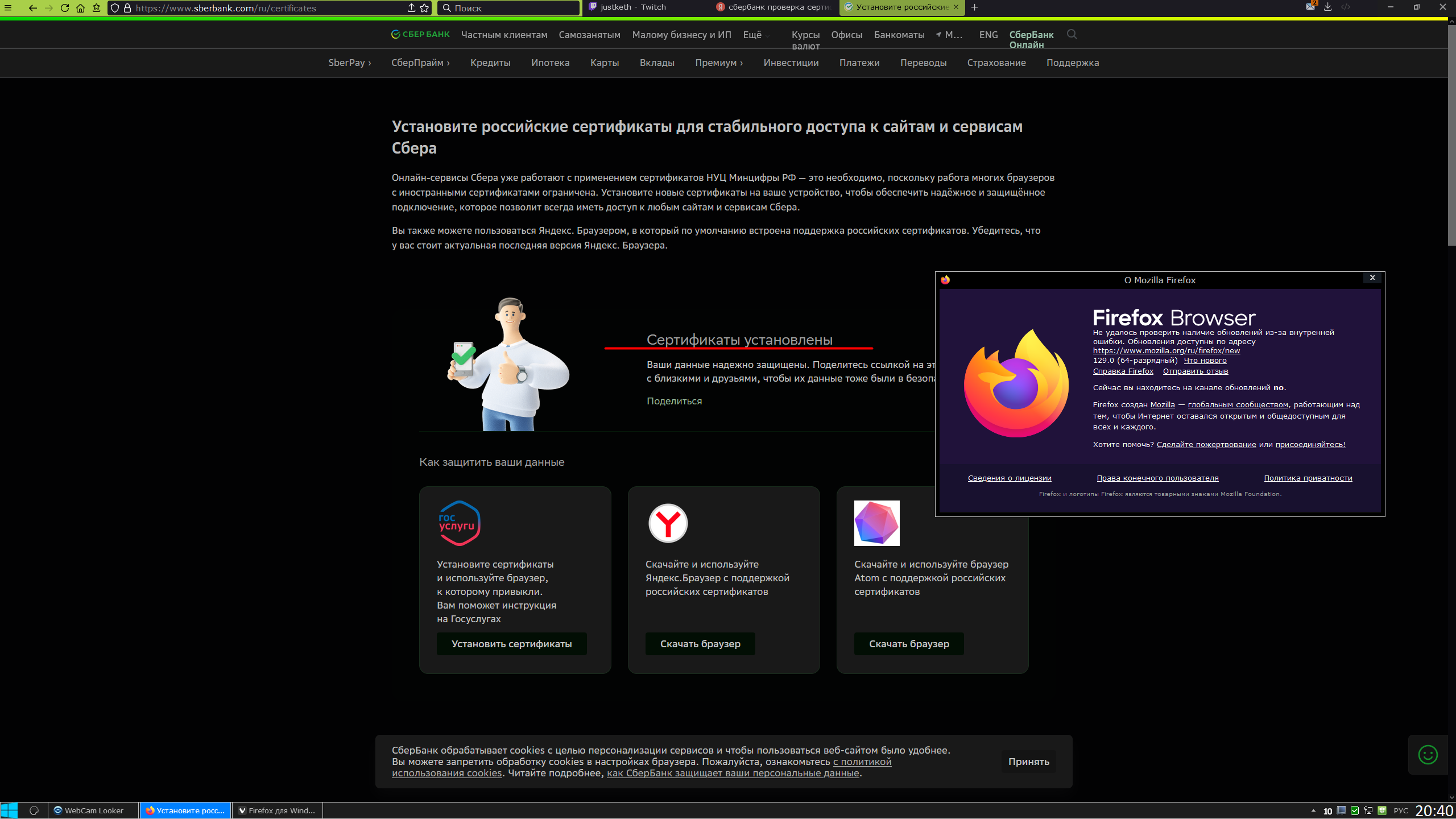1456x819 pixels.
Task: Open the Firefox hamburger menu
Action: pyautogui.click(x=8, y=8)
